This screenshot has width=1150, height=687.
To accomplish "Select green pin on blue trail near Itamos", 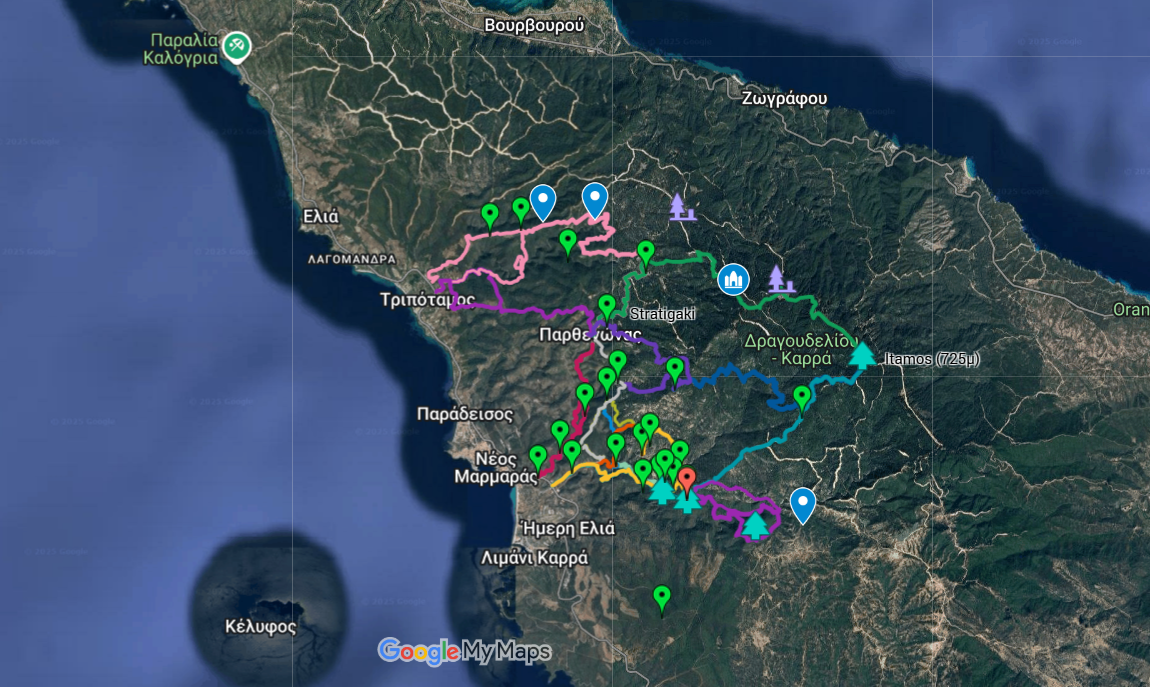I will (x=802, y=397).
